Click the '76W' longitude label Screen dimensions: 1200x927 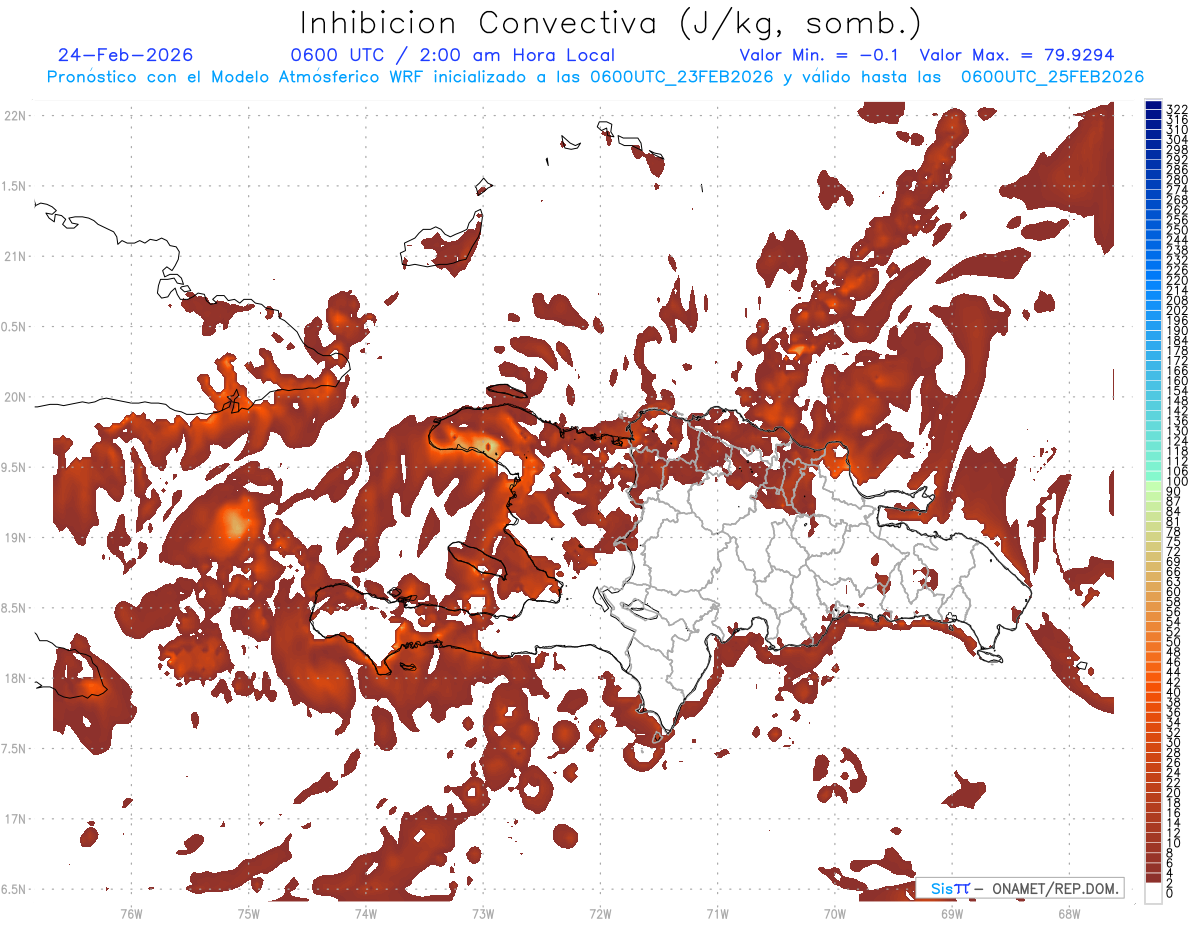pos(131,914)
